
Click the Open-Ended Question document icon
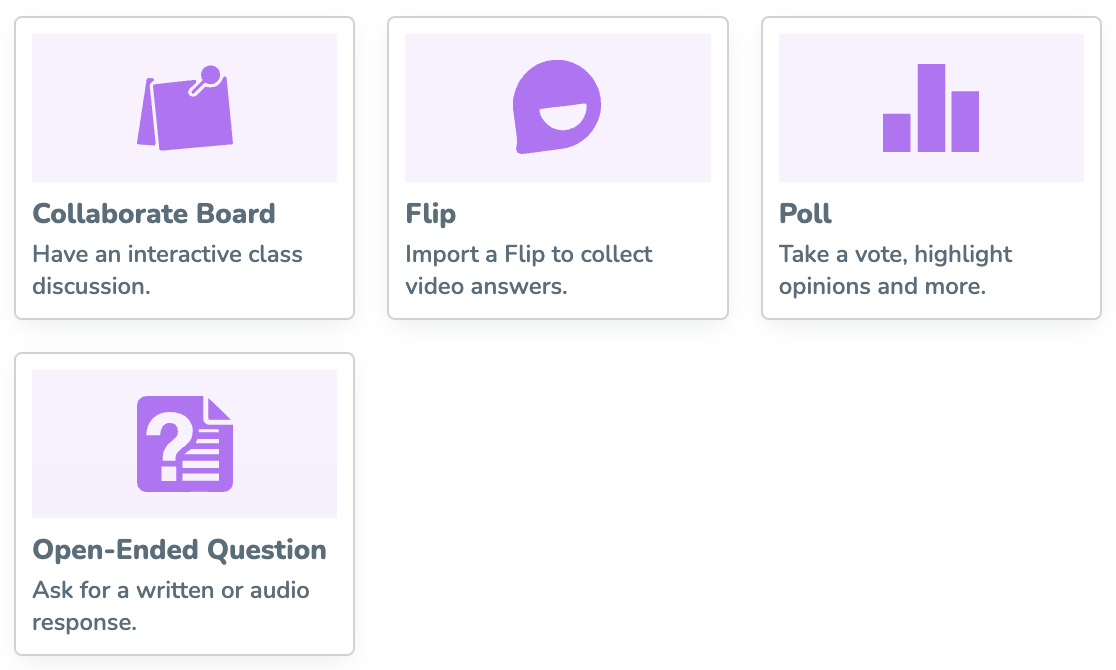(185, 444)
